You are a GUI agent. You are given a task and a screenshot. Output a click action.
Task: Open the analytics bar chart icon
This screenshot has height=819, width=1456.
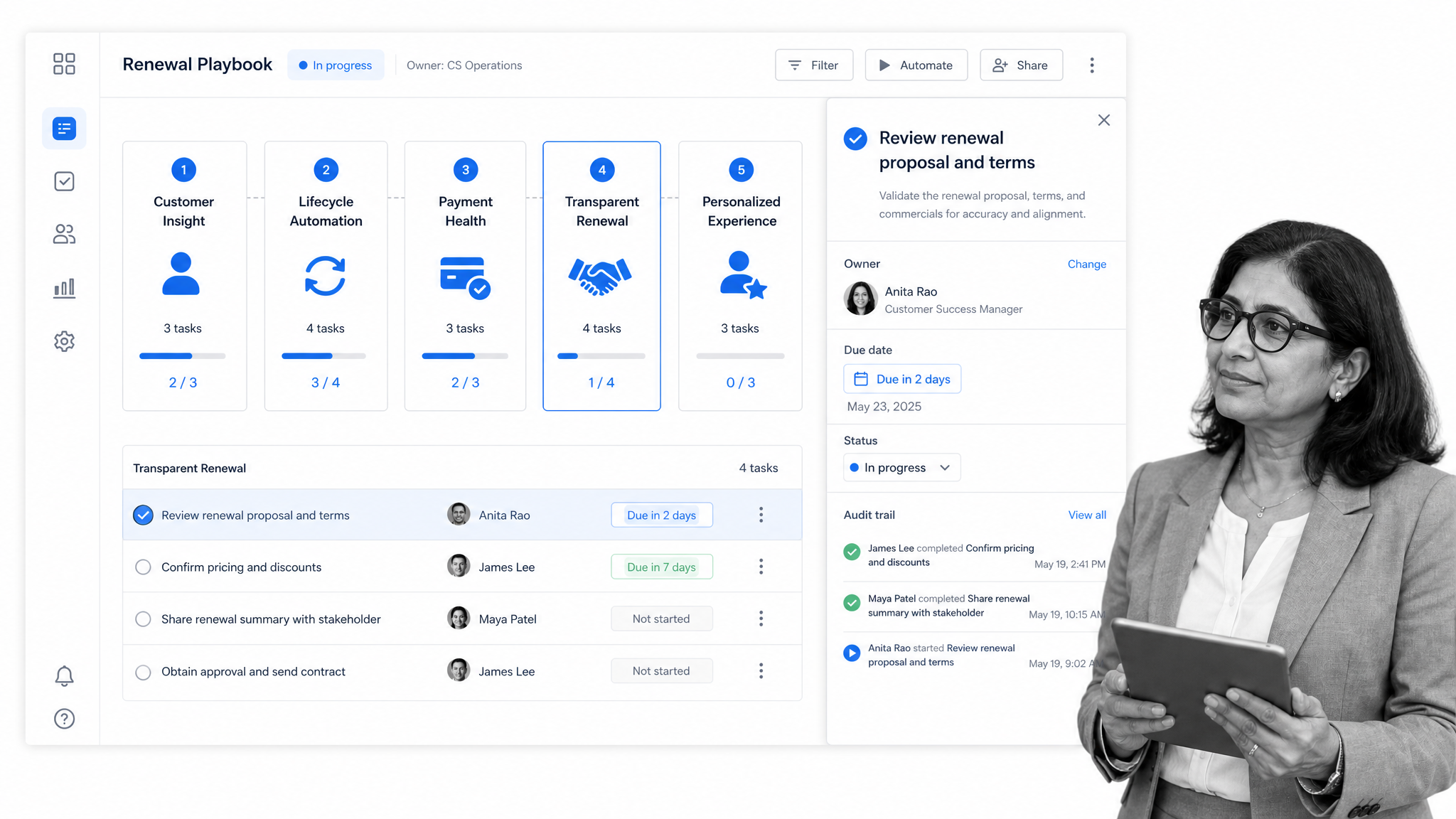pyautogui.click(x=64, y=288)
